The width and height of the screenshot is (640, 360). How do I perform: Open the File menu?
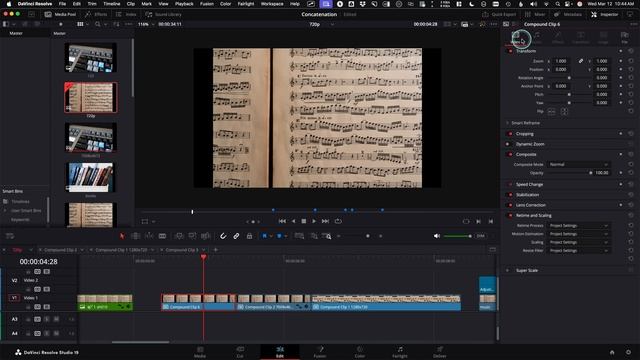62,4
